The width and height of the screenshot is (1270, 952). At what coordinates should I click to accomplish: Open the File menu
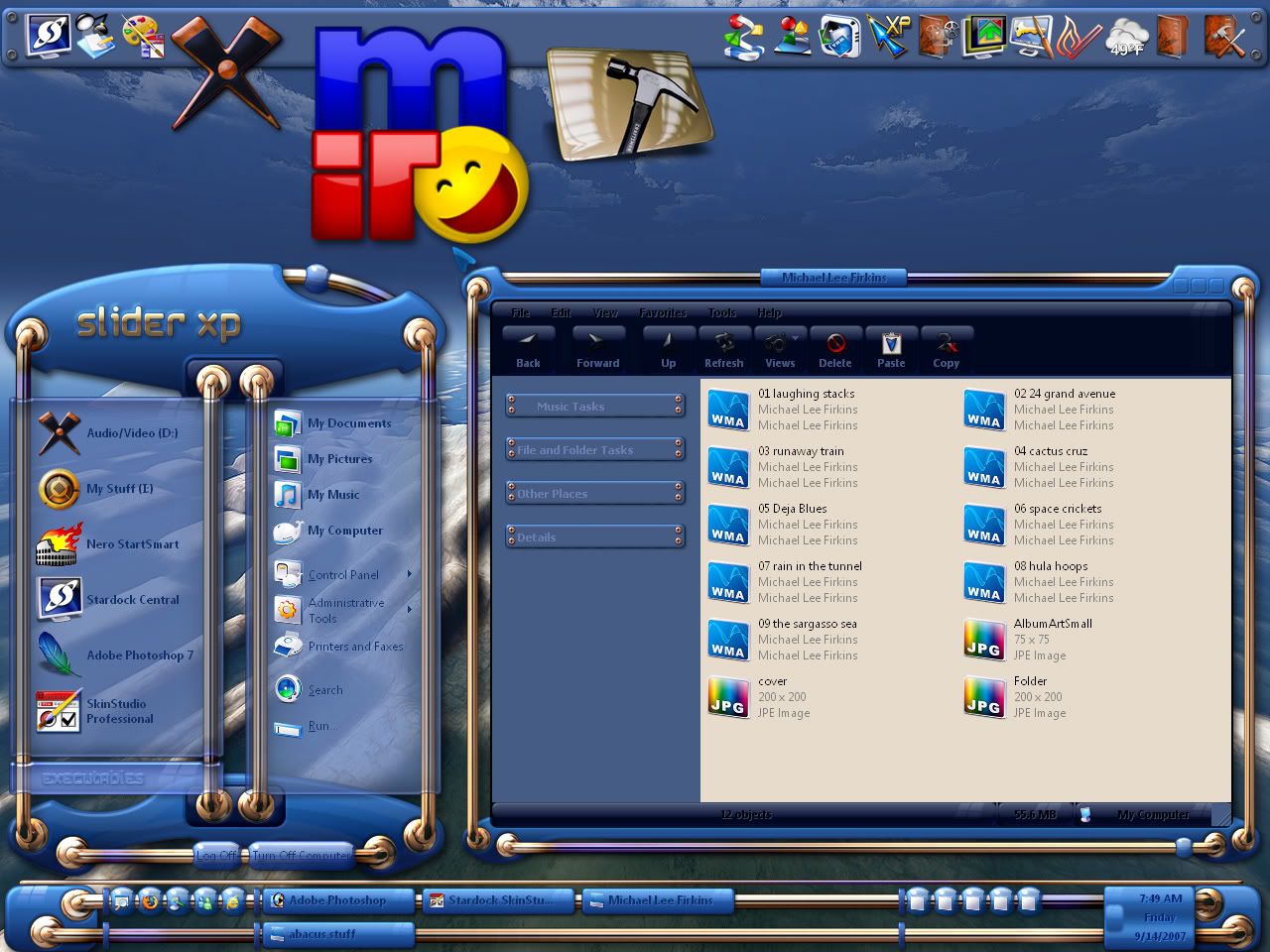(521, 312)
